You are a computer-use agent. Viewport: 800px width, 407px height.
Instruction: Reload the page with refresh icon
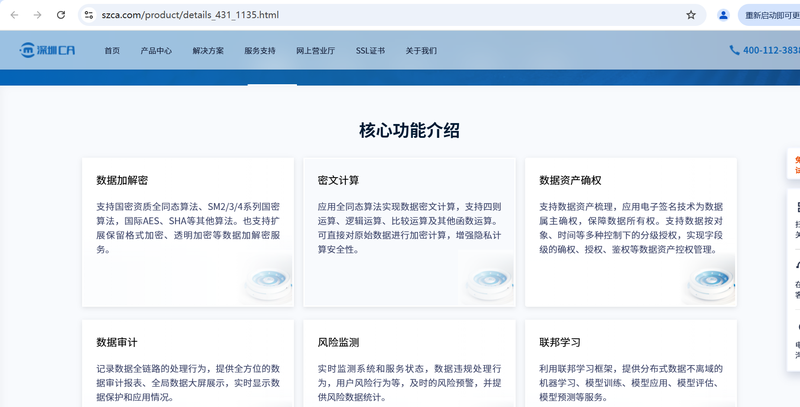61,15
